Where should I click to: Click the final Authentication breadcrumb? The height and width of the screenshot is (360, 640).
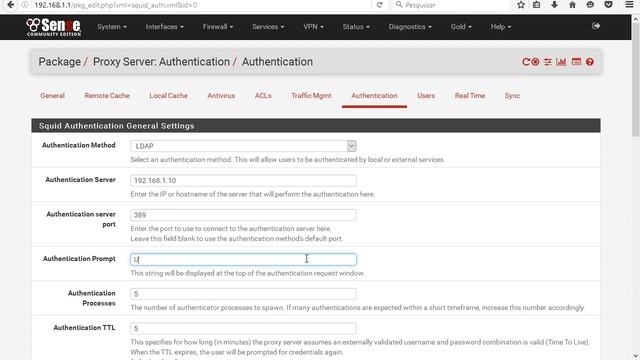click(277, 62)
